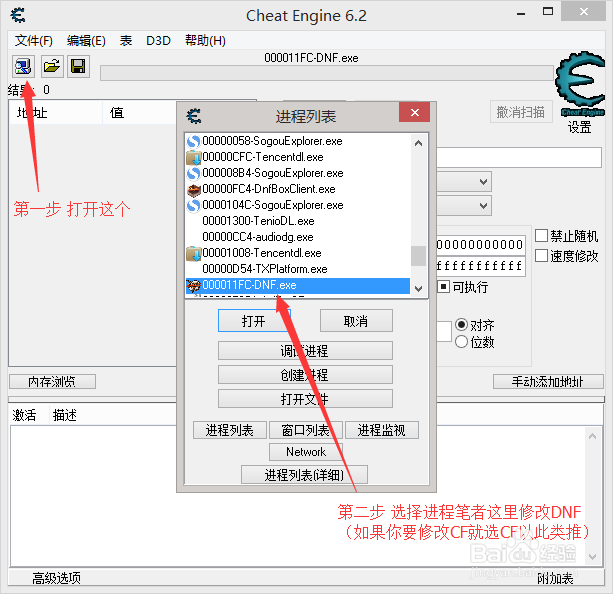Click the start address field 00000000000

[x=480, y=245]
